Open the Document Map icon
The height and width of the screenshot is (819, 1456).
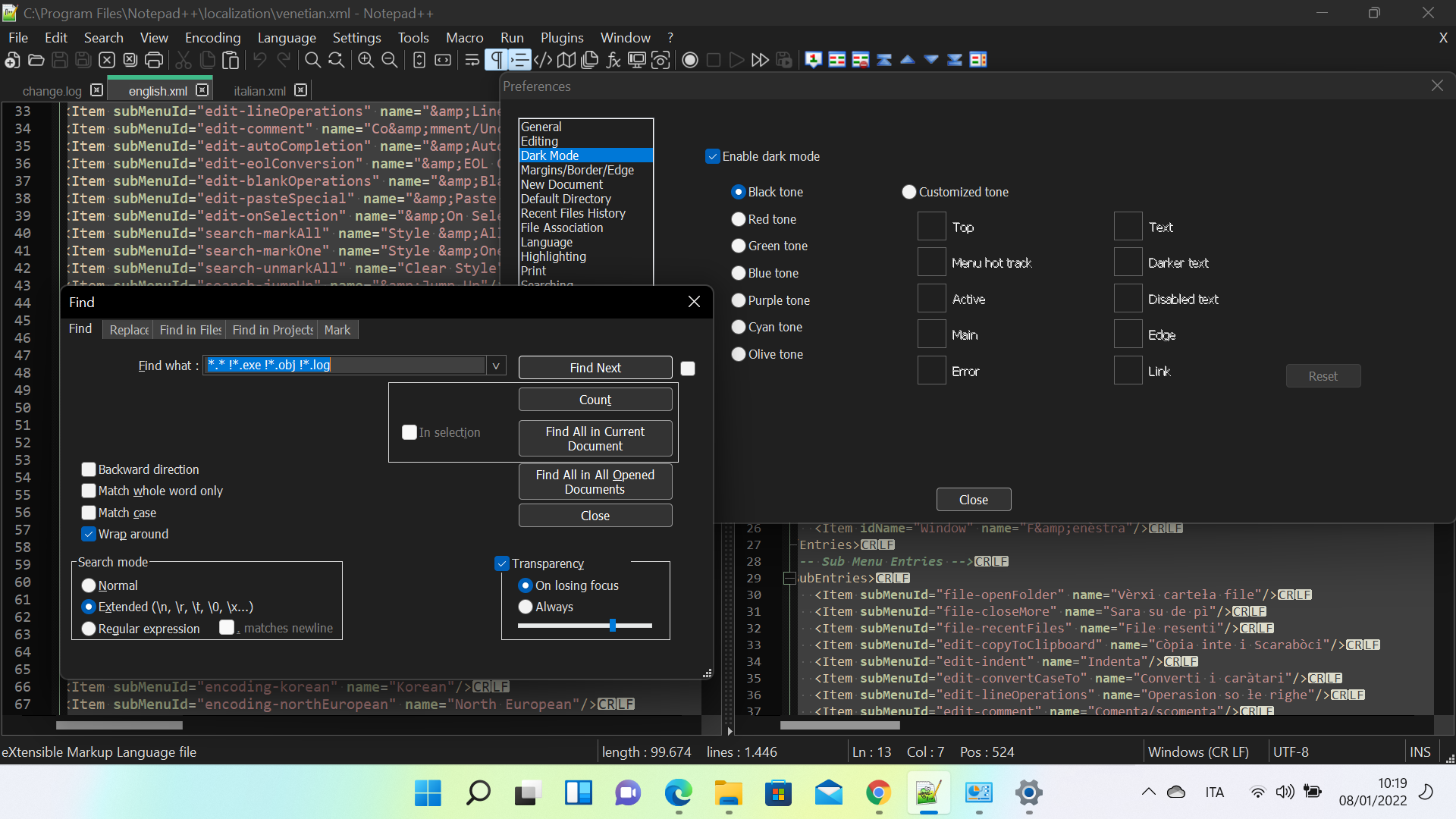pyautogui.click(x=566, y=60)
